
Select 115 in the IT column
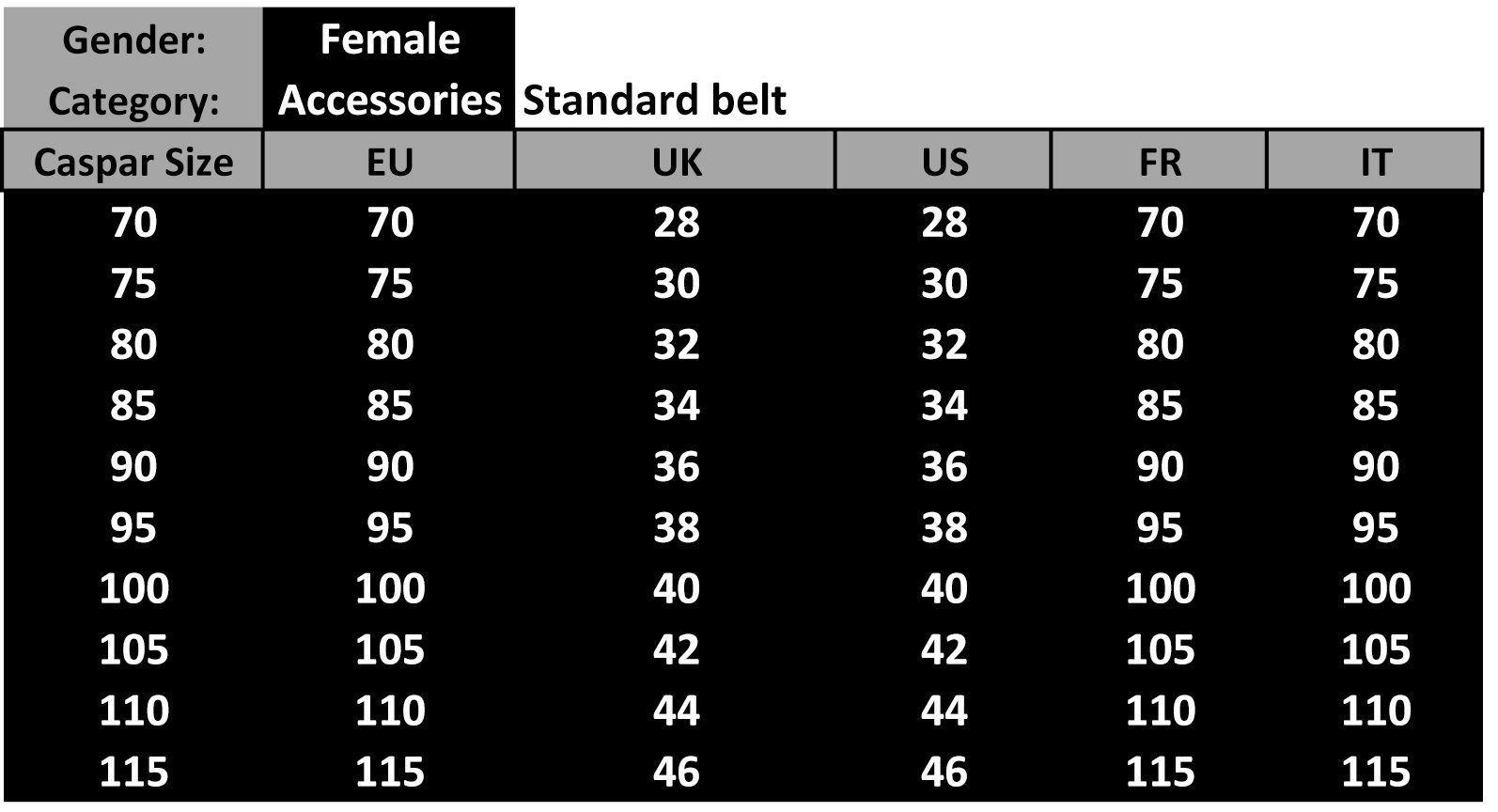(x=1375, y=772)
